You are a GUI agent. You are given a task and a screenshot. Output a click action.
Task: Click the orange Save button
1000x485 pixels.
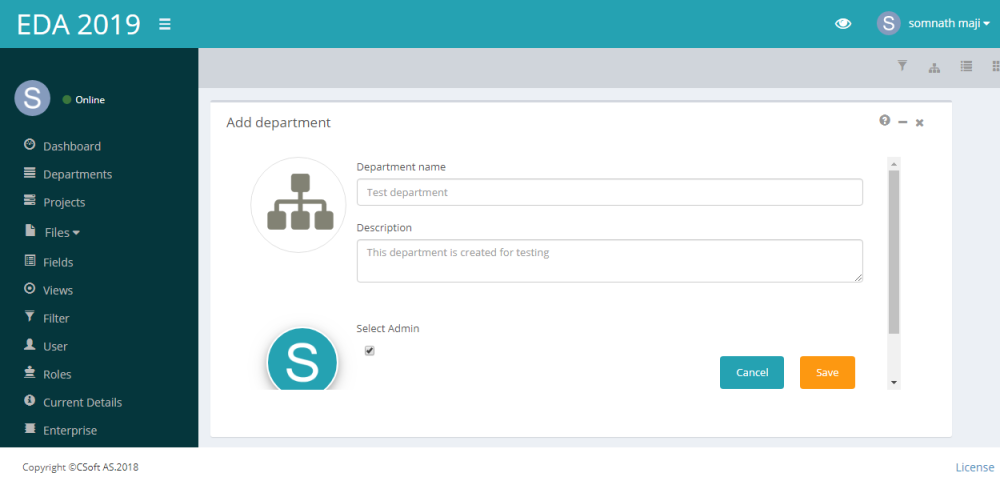tap(827, 372)
